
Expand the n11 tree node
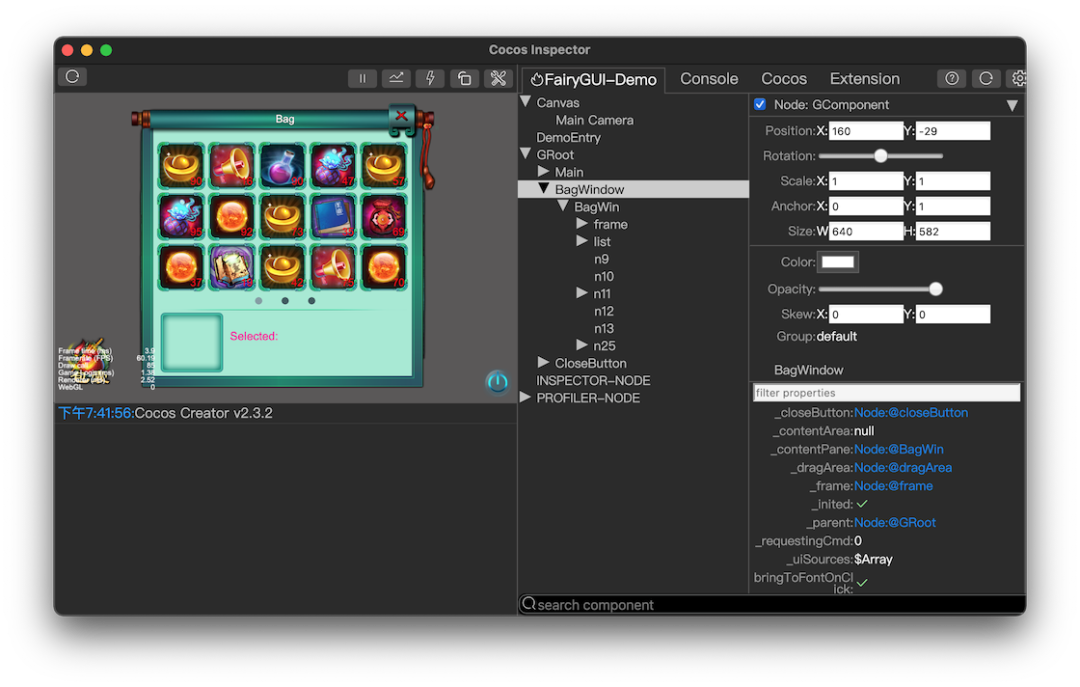(x=582, y=293)
